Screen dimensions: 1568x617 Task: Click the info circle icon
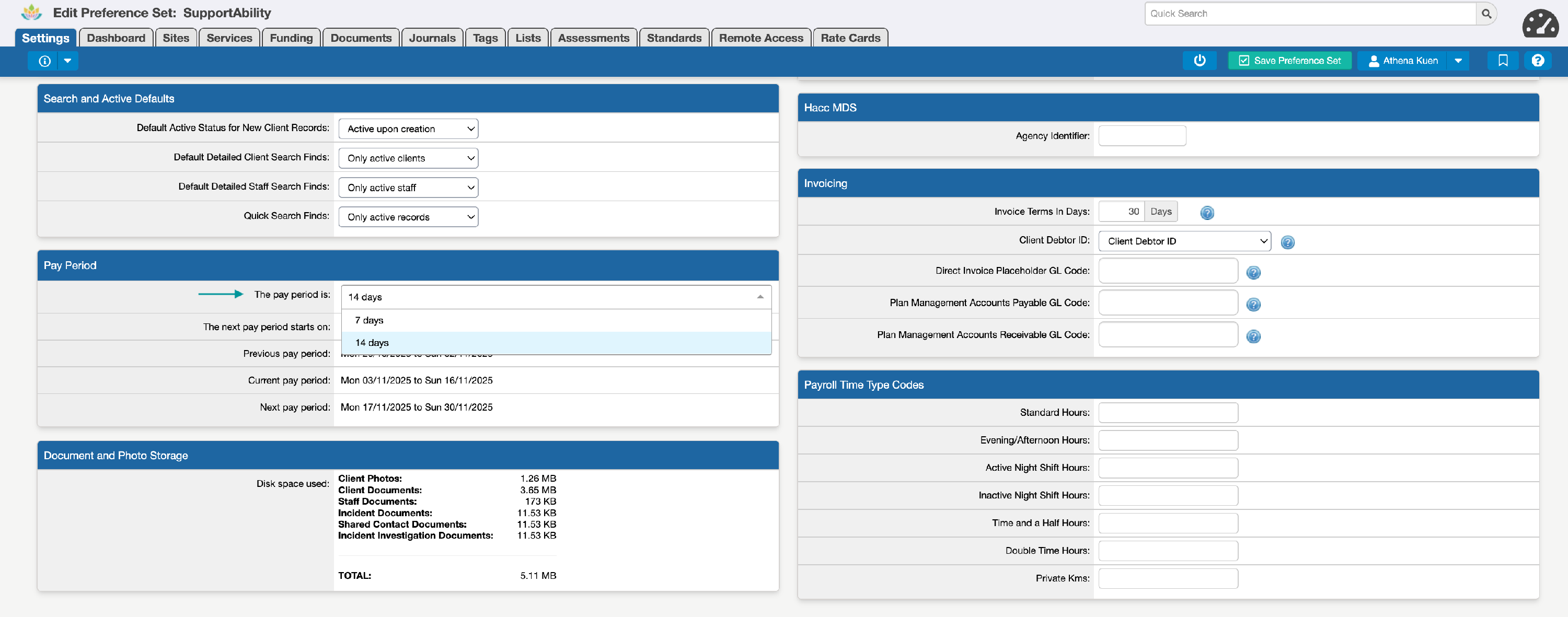(44, 61)
